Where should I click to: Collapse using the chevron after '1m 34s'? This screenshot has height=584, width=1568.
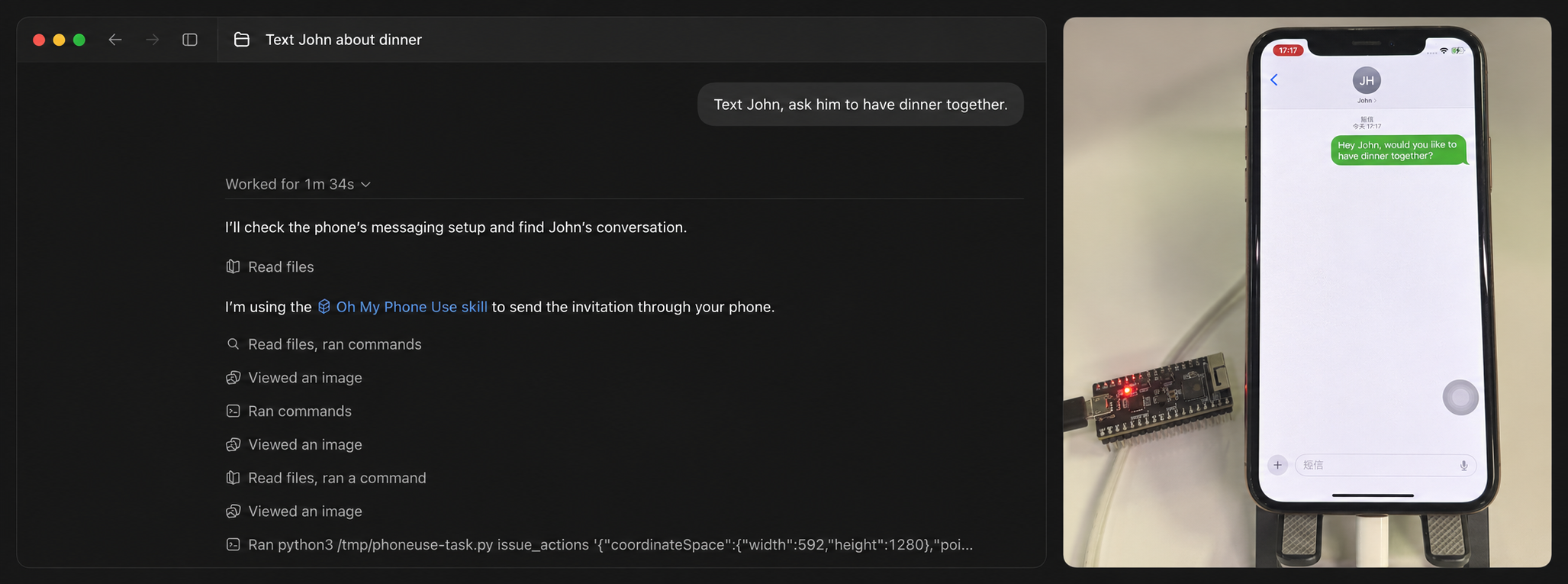[x=365, y=185]
